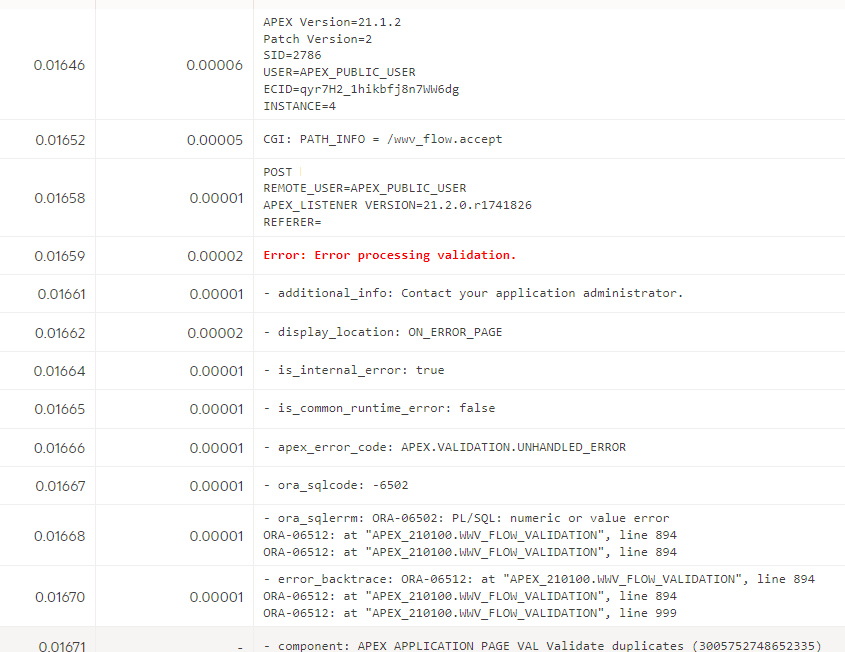Select the APEX_LISTENER VERSION line

pos(400,205)
